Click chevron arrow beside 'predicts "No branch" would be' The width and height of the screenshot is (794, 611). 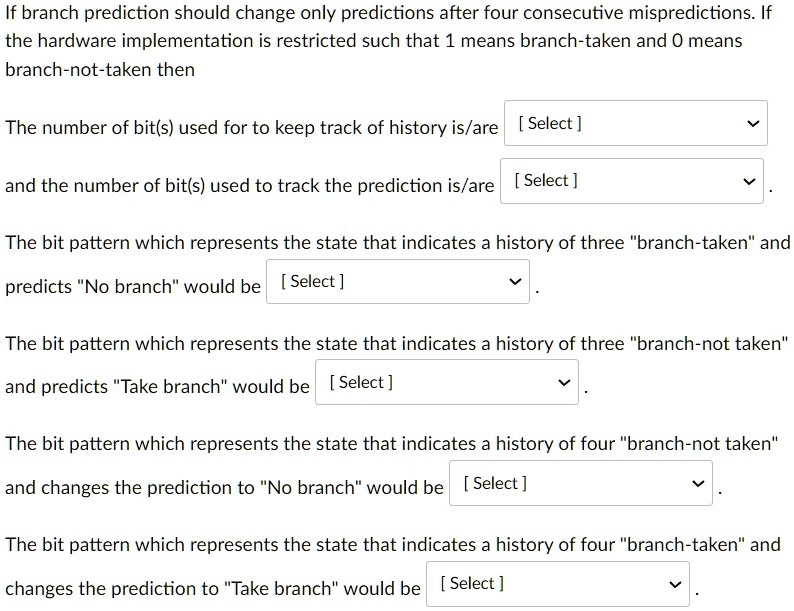click(515, 282)
